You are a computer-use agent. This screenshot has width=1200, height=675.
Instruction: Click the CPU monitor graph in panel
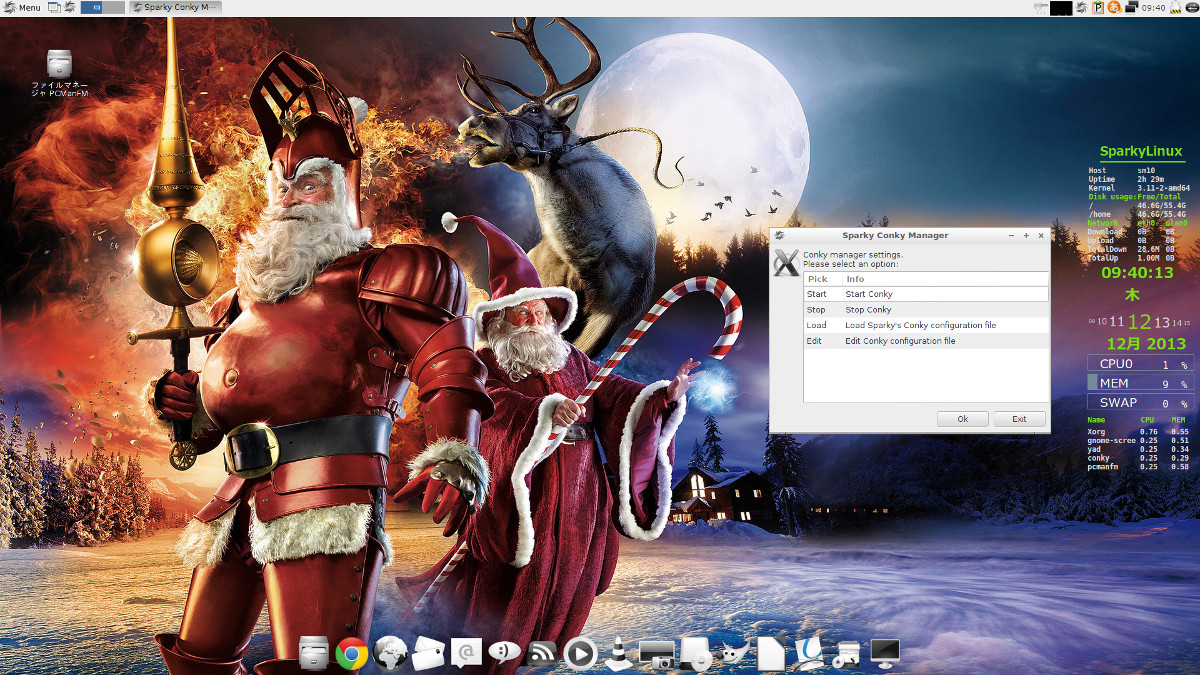click(x=1061, y=8)
